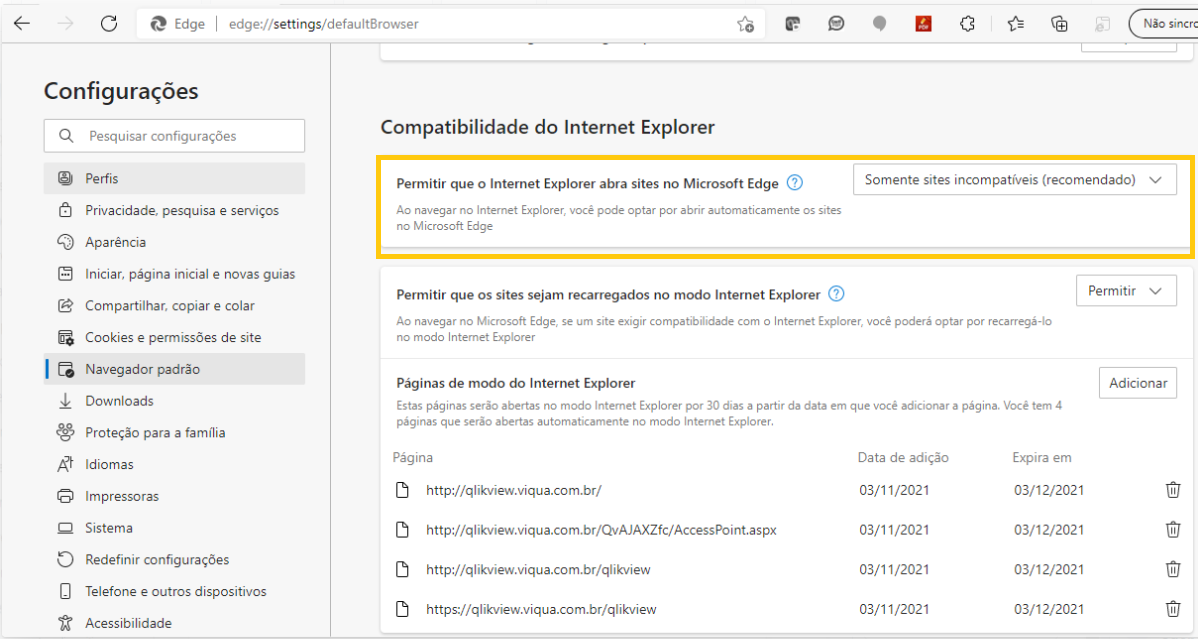The height and width of the screenshot is (642, 1198).
Task: Click the Internet Explorer mode toolbar icon
Action: 1102,24
